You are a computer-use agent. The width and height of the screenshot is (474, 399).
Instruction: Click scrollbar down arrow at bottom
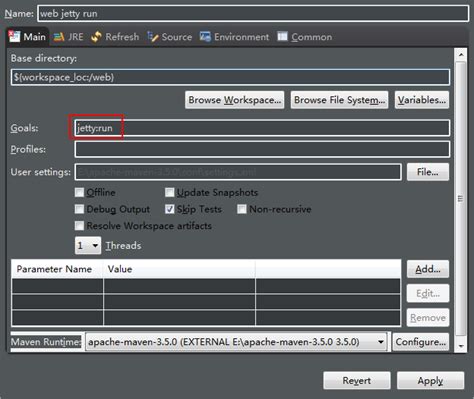[x=461, y=346]
